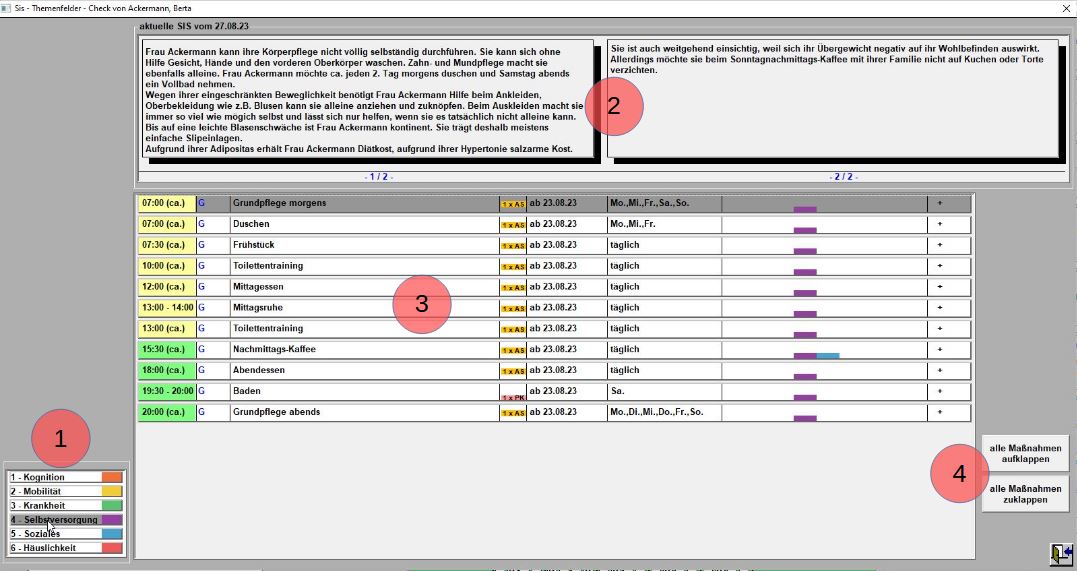Screen dimensions: 1077x571
Task: Click the blue Soziales bar in Nachmittags-Kaffee row
Action: 828,356
